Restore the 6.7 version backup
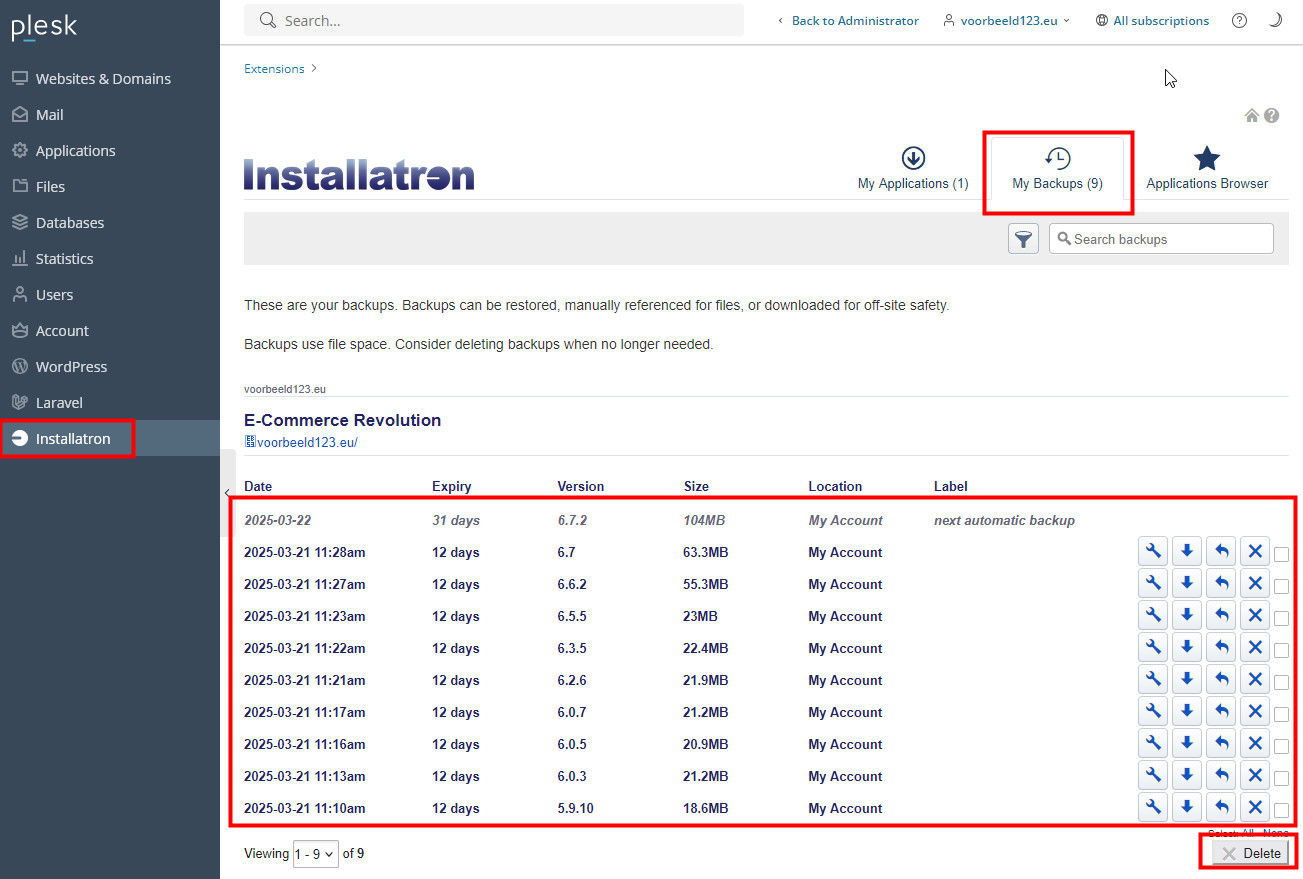This screenshot has width=1303, height=879. tap(1221, 551)
